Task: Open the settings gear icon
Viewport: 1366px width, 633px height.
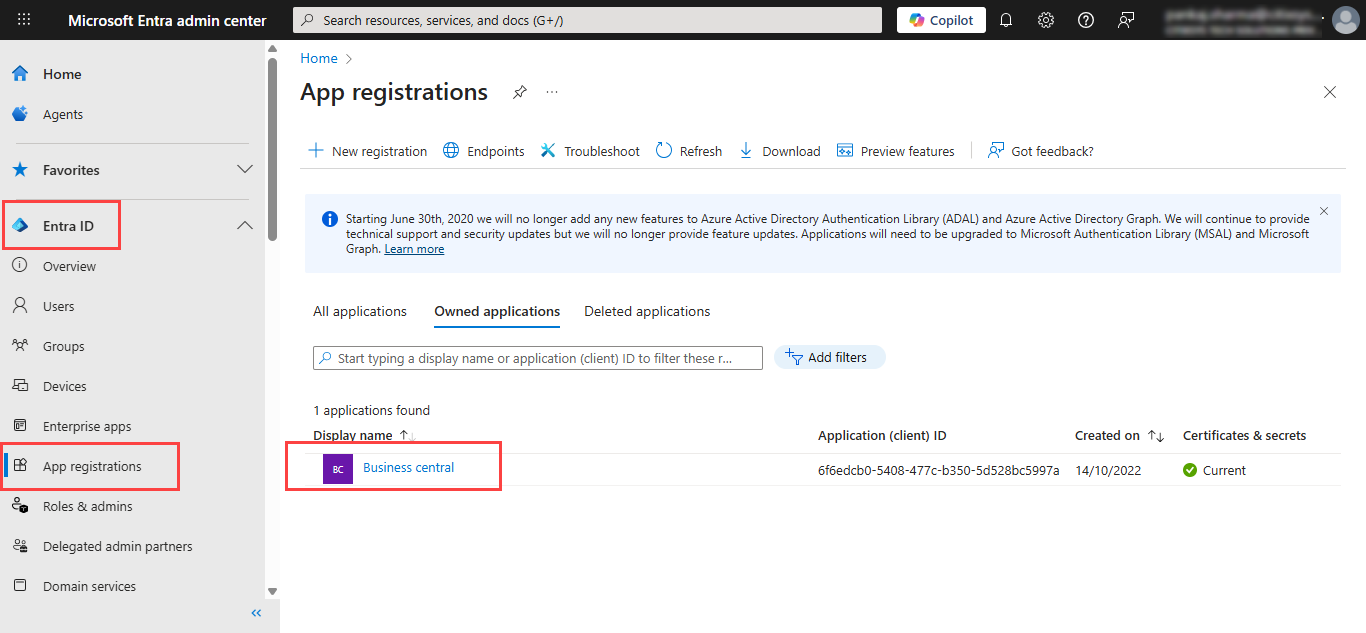Action: click(1046, 20)
